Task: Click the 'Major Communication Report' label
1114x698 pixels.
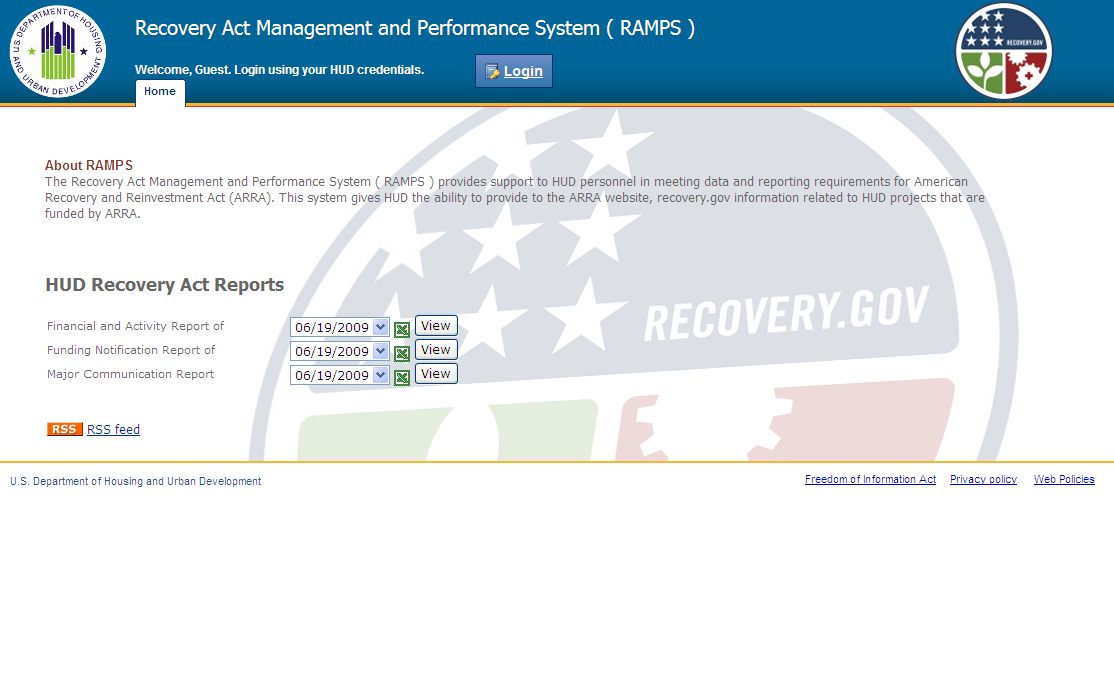Action: pos(130,375)
